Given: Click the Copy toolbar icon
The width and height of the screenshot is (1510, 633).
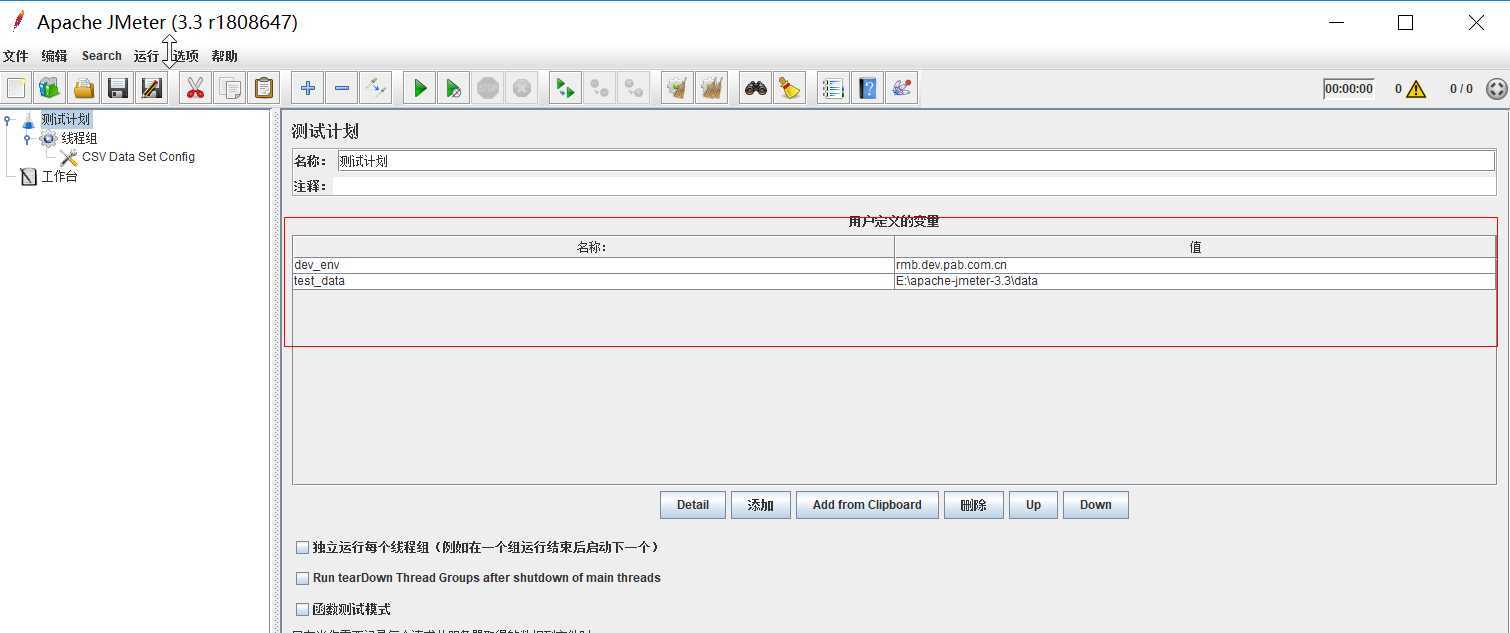Looking at the screenshot, I should tap(230, 88).
